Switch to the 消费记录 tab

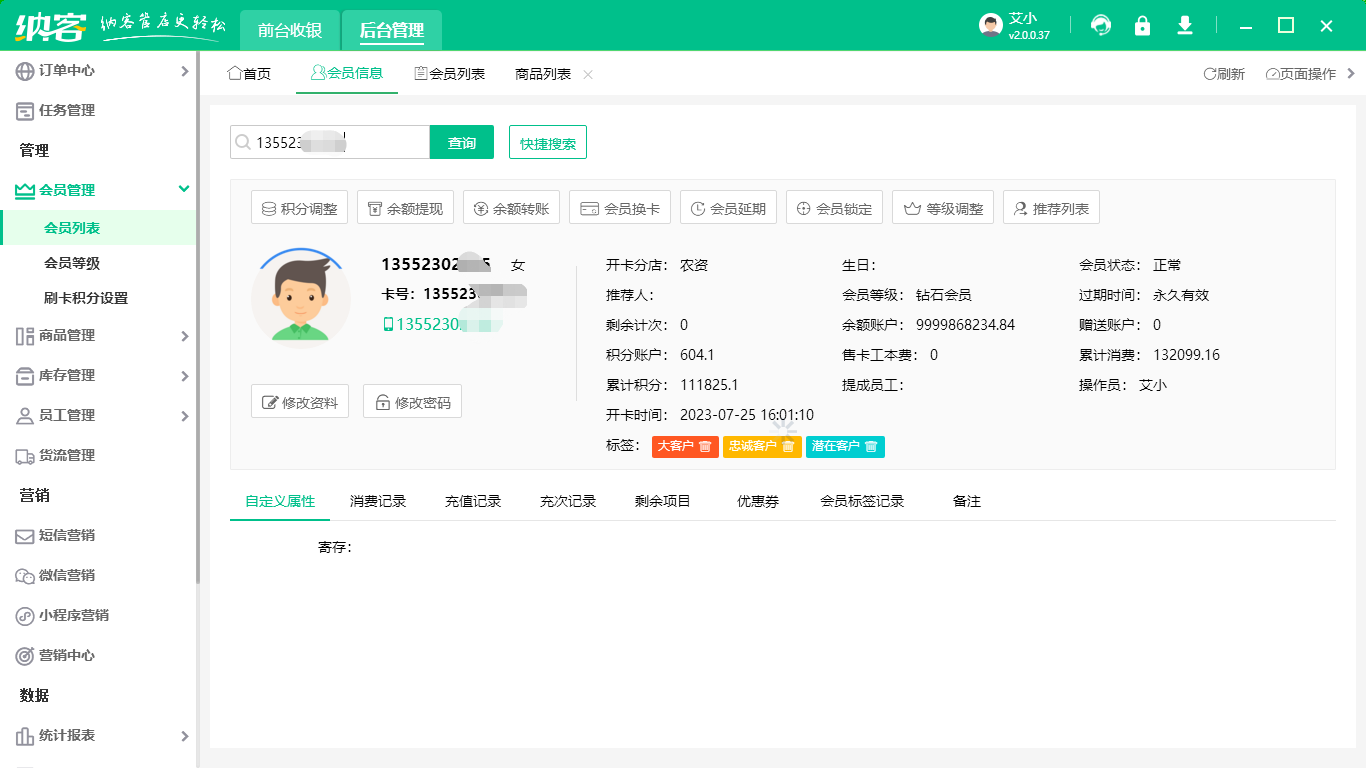tap(378, 501)
